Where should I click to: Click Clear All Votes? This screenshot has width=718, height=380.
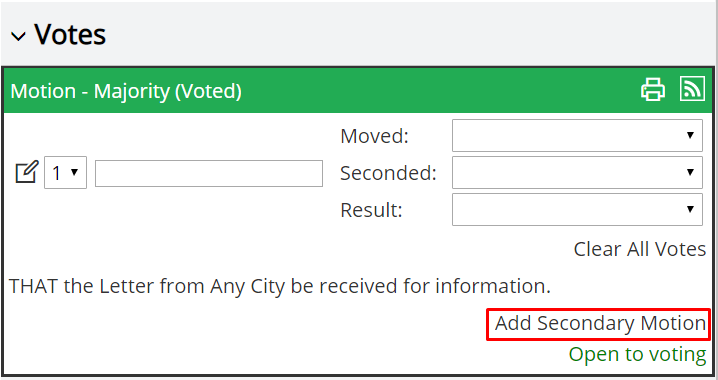[x=640, y=249]
